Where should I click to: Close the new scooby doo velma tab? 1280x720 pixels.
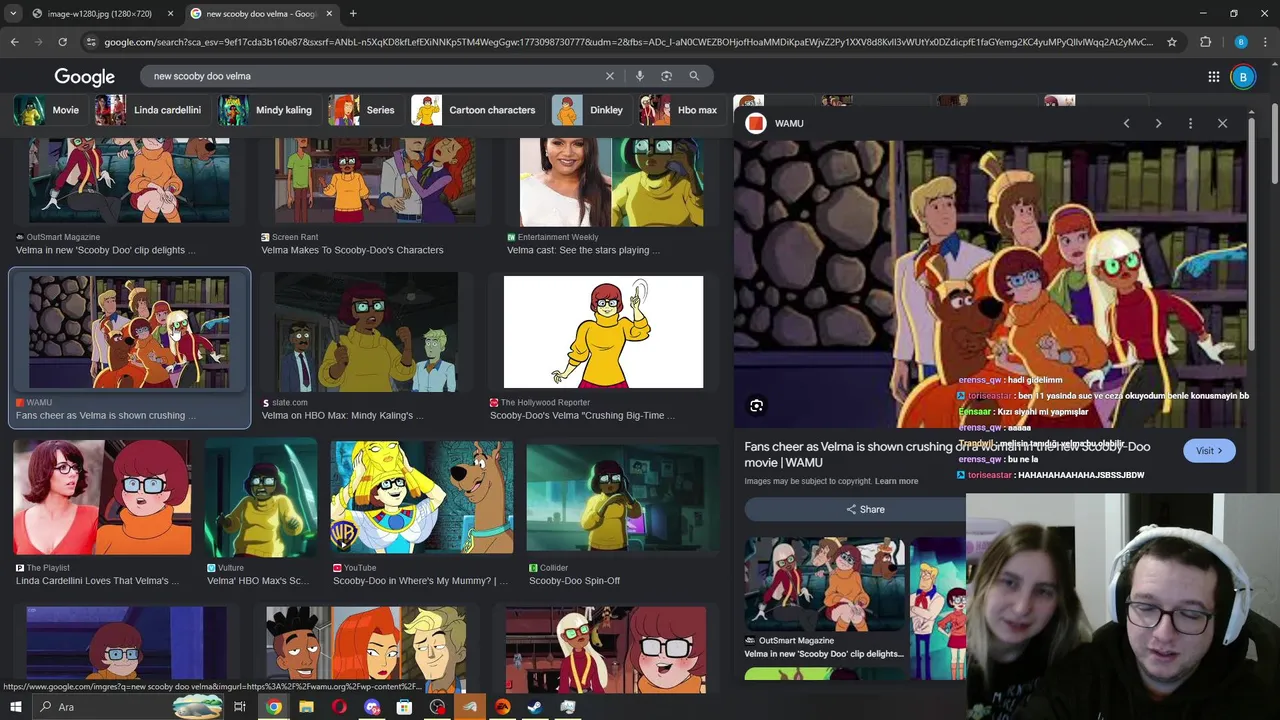tap(329, 14)
